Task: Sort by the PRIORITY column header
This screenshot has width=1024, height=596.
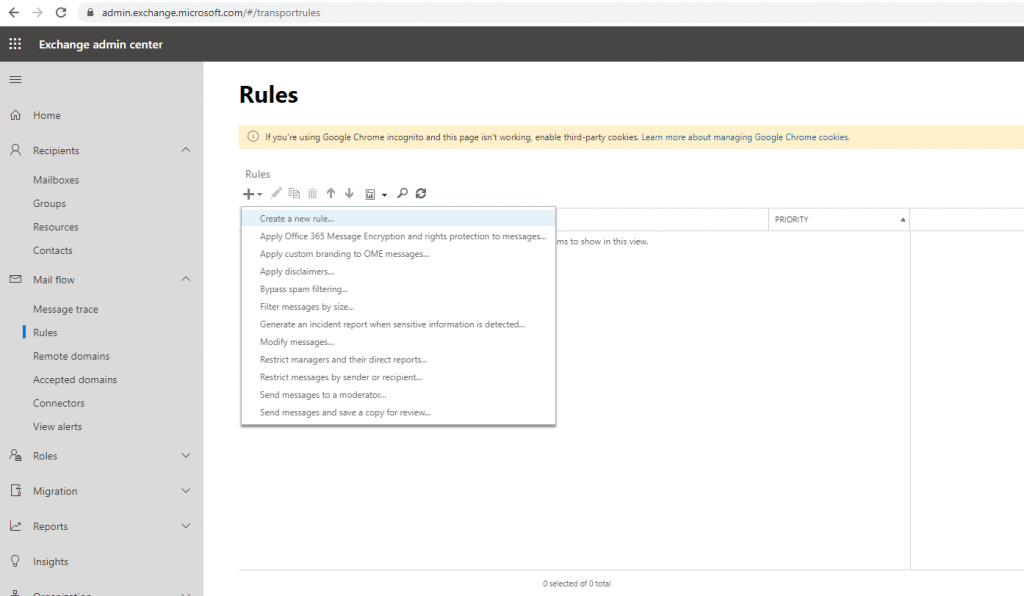Action: (839, 219)
